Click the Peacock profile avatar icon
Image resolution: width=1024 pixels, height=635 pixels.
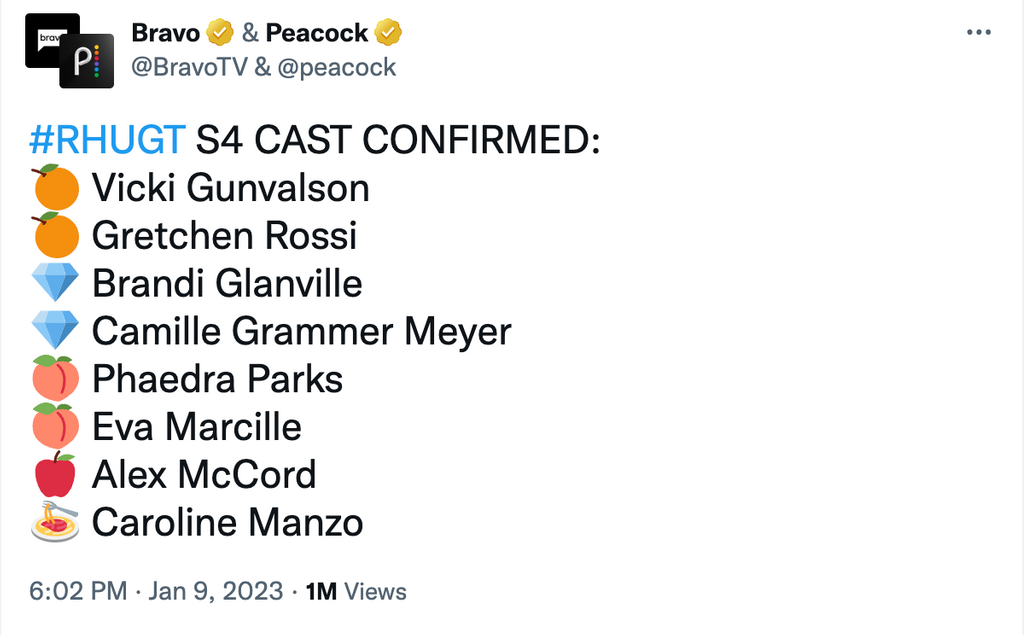pyautogui.click(x=86, y=62)
